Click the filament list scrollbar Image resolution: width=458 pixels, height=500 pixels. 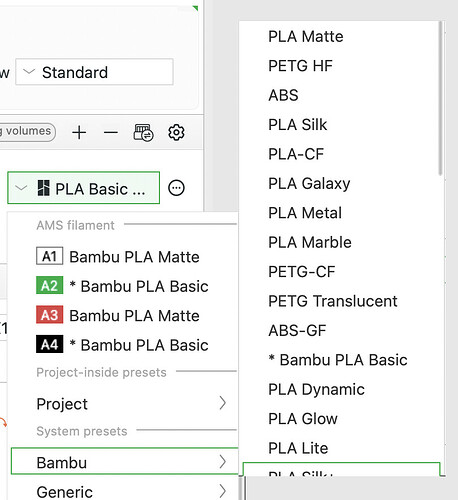coord(441,98)
